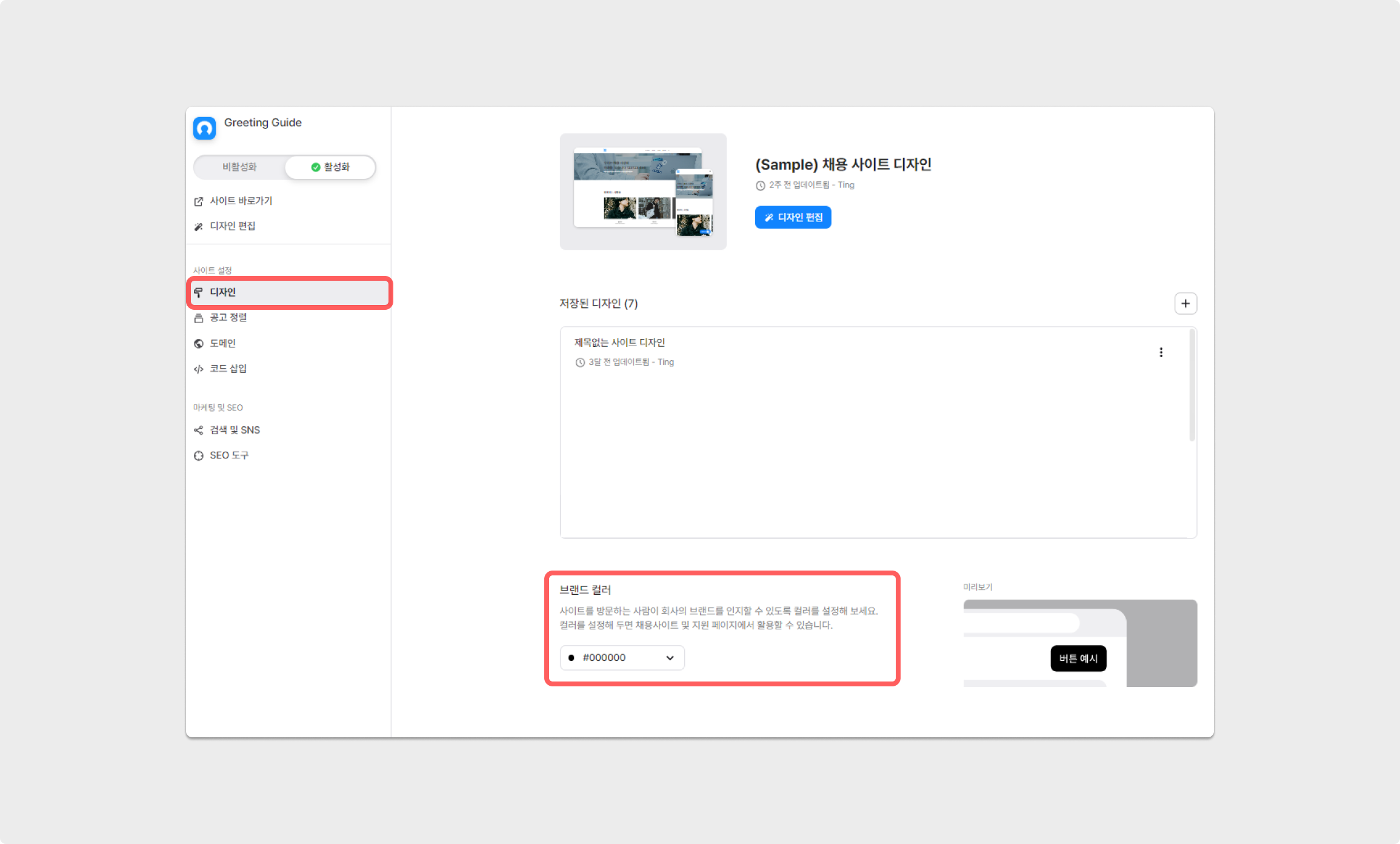The image size is (1400, 844).
Task: Click the sample site design thumbnail
Action: (643, 192)
